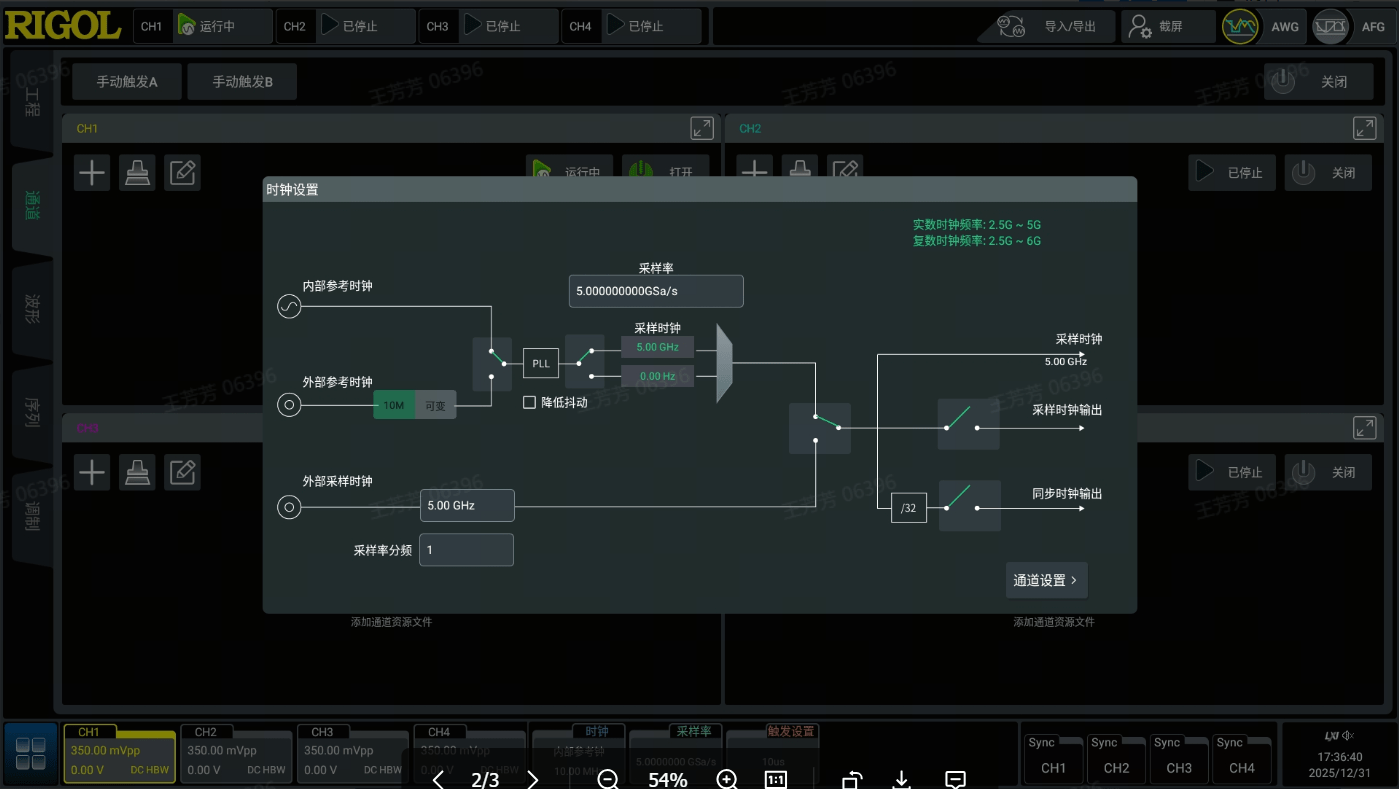This screenshot has width=1399, height=789.
Task: Select 可变 for external reference clock
Action: pos(436,405)
